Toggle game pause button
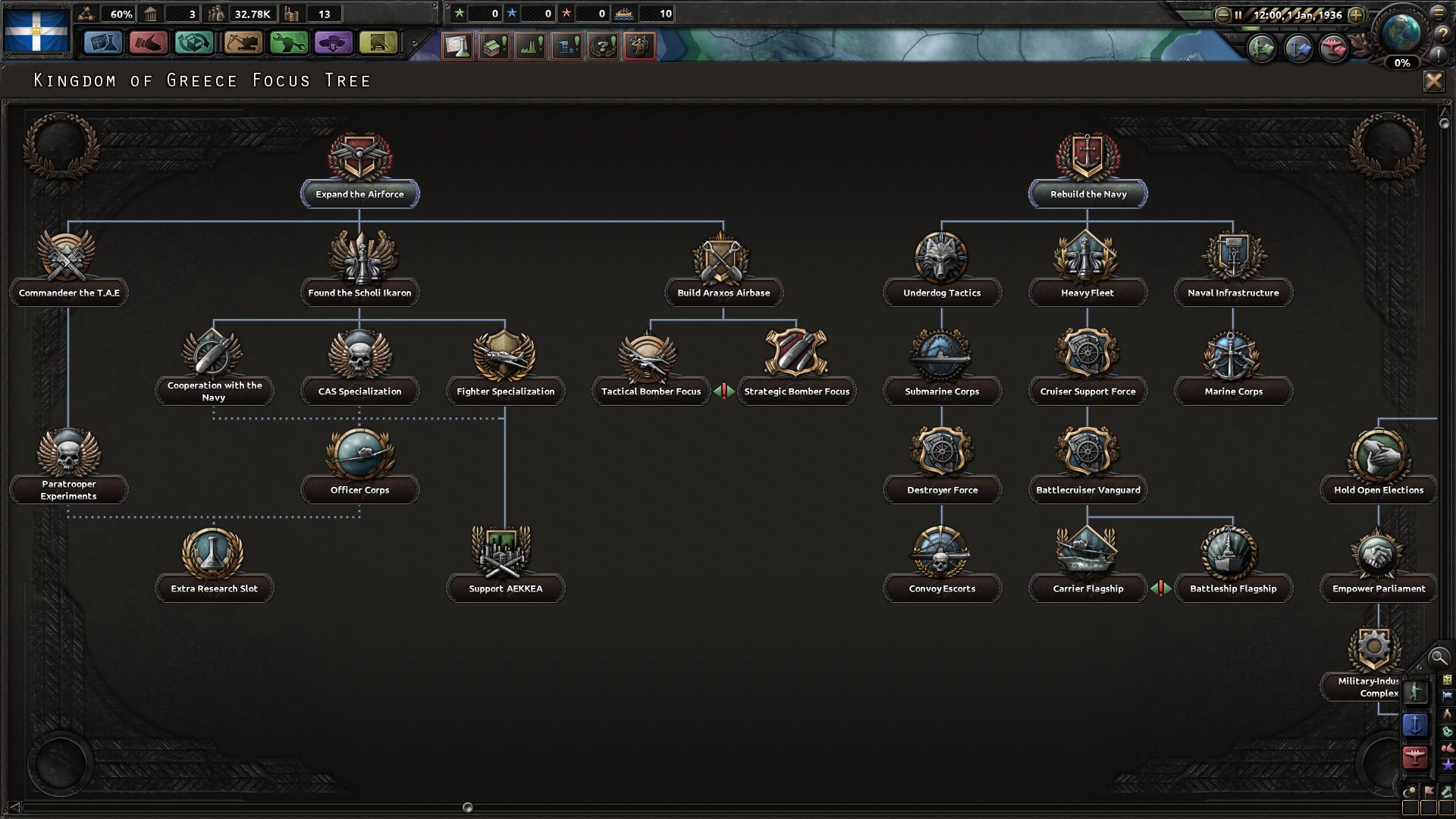The image size is (1456, 819). pyautogui.click(x=1238, y=14)
